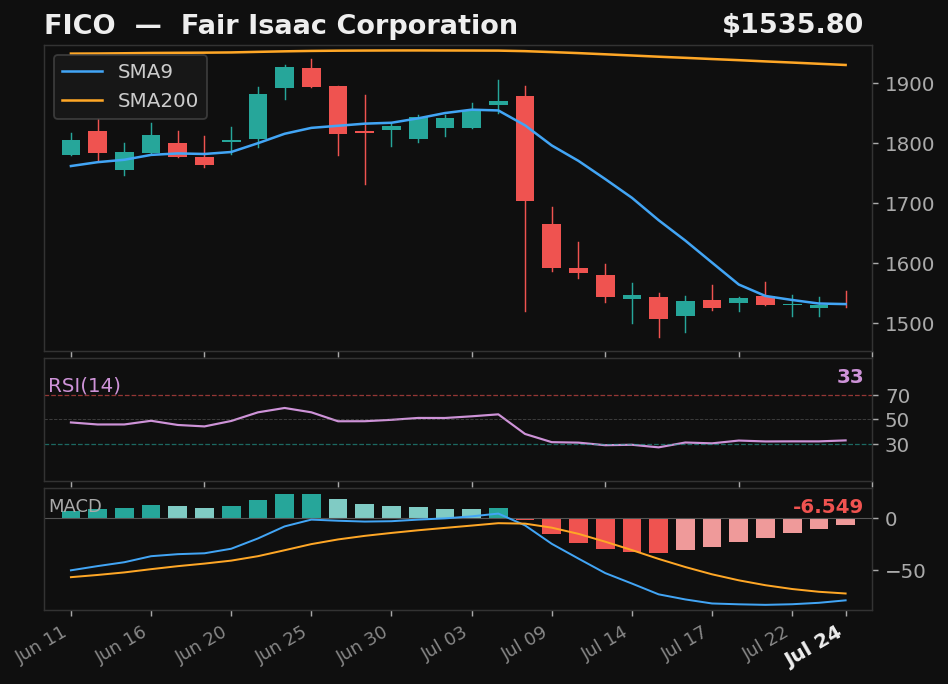This screenshot has height=684, width=948.
Task: Click the 1600 price axis label
Action: point(909,264)
